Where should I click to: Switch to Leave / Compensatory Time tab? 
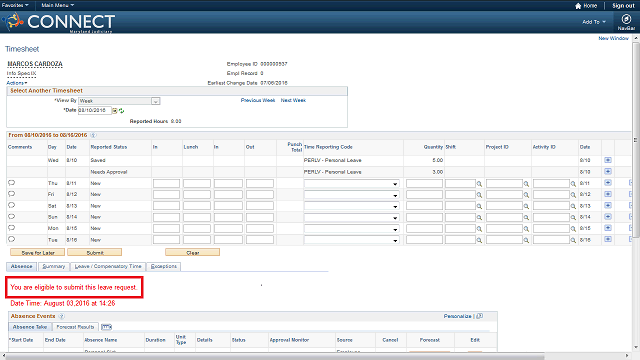tap(108, 267)
